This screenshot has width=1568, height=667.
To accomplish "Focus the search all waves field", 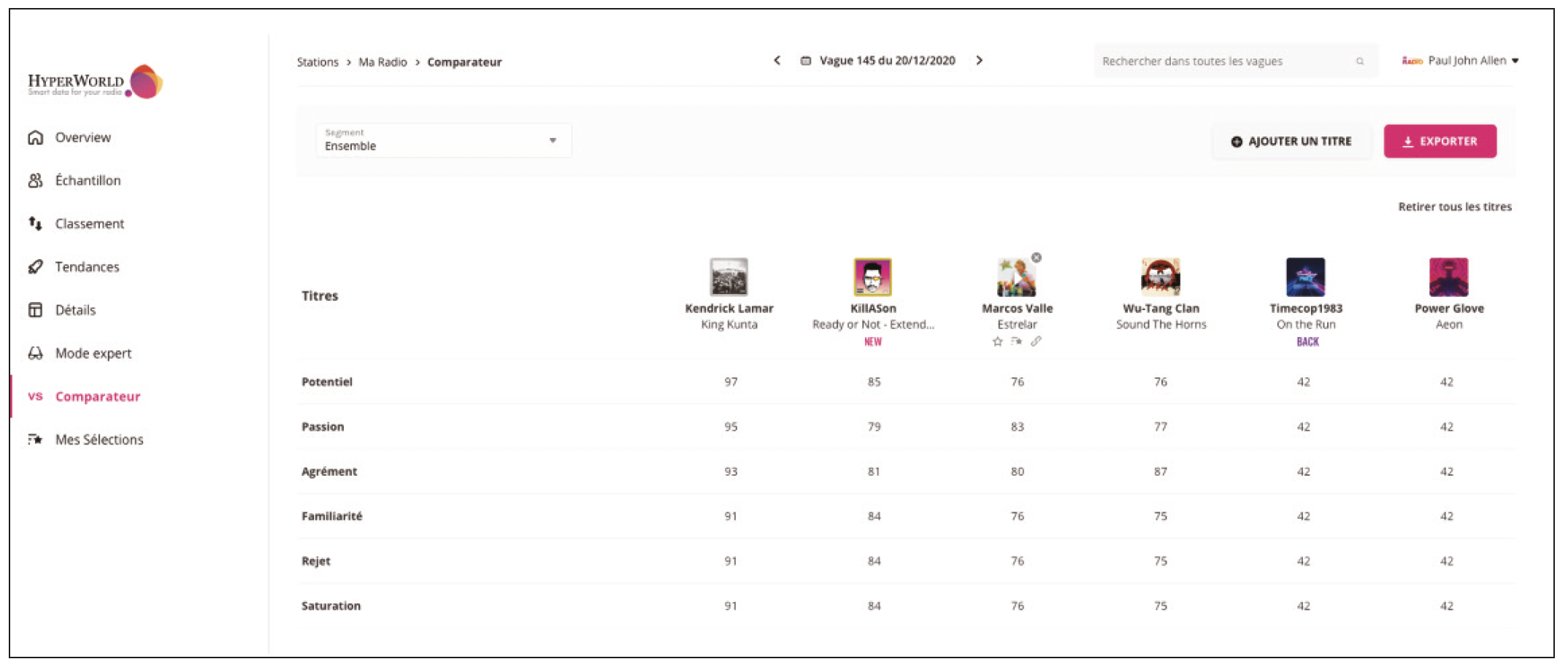I will tap(1226, 61).
